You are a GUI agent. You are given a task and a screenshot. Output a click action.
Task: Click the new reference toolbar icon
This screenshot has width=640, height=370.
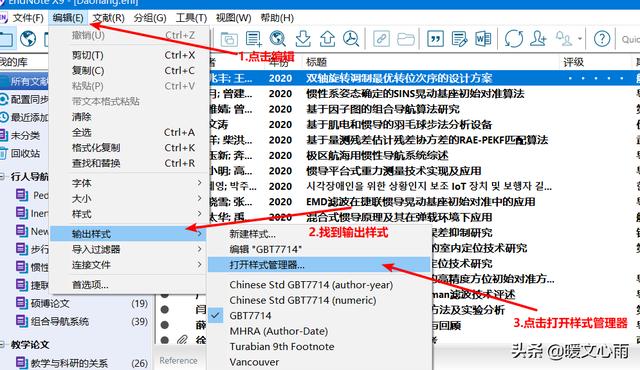(253, 39)
